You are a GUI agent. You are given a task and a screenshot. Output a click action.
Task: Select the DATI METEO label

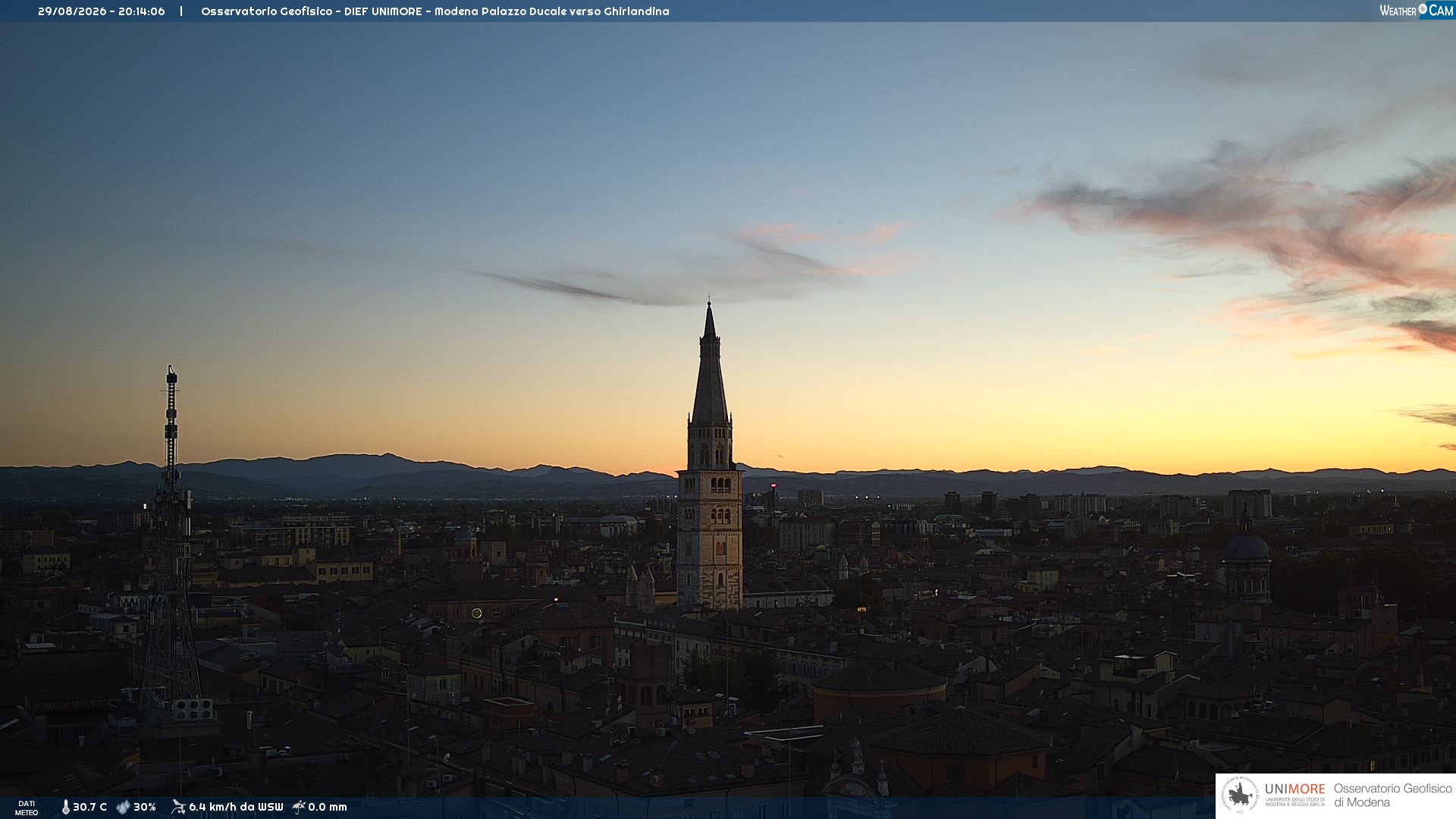[27, 808]
